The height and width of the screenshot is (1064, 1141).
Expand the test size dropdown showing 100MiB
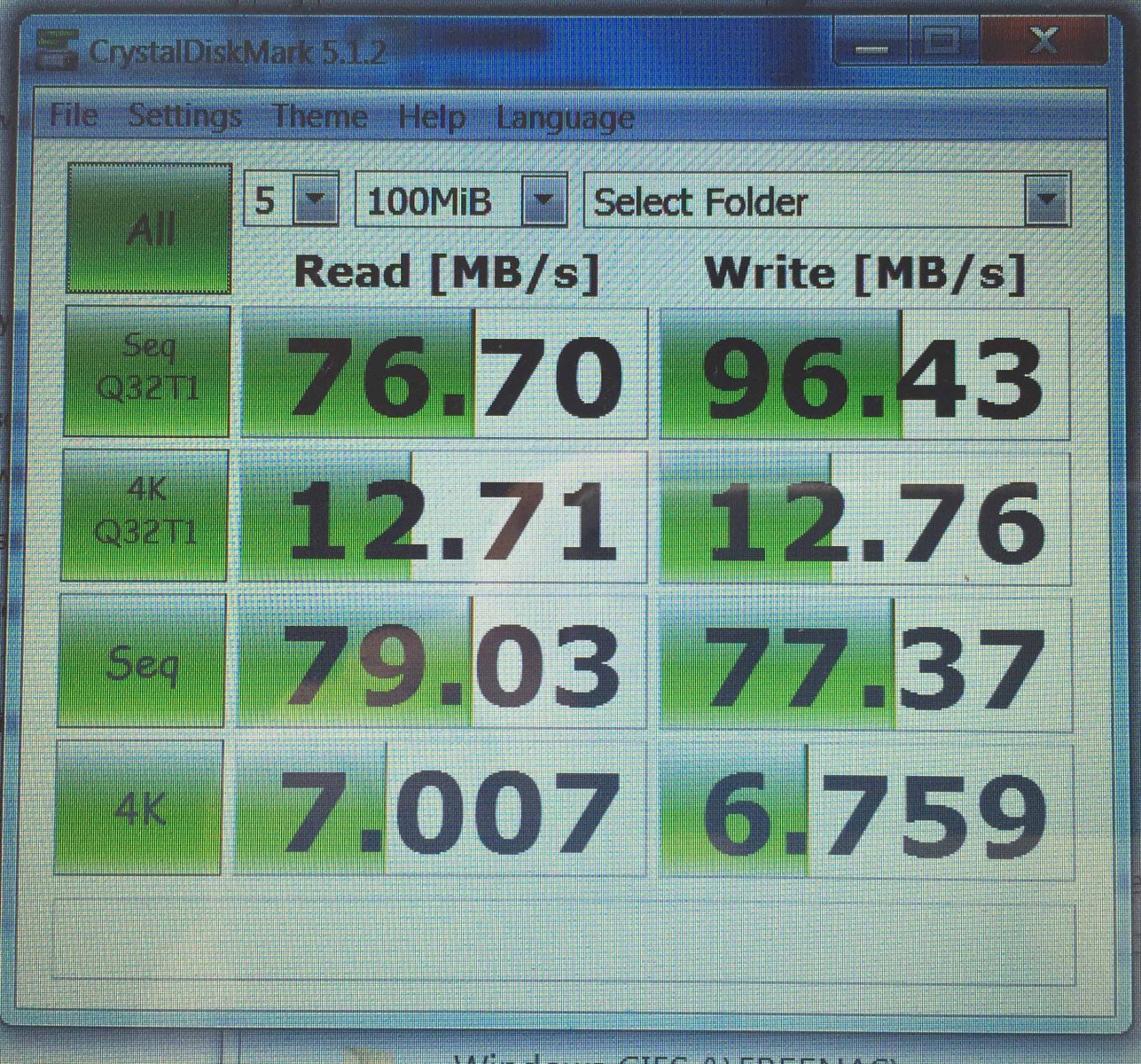(x=461, y=199)
